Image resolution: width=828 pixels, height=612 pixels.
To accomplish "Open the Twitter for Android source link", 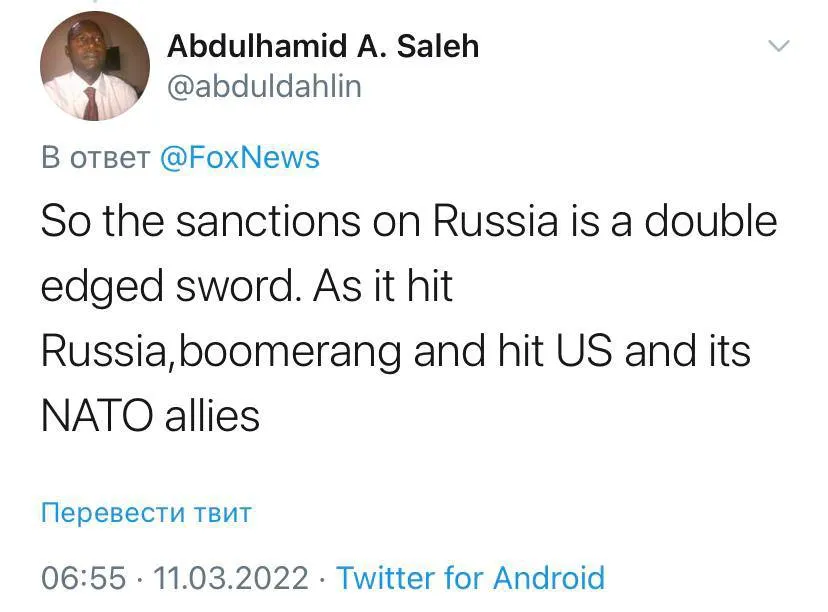I will [x=471, y=577].
